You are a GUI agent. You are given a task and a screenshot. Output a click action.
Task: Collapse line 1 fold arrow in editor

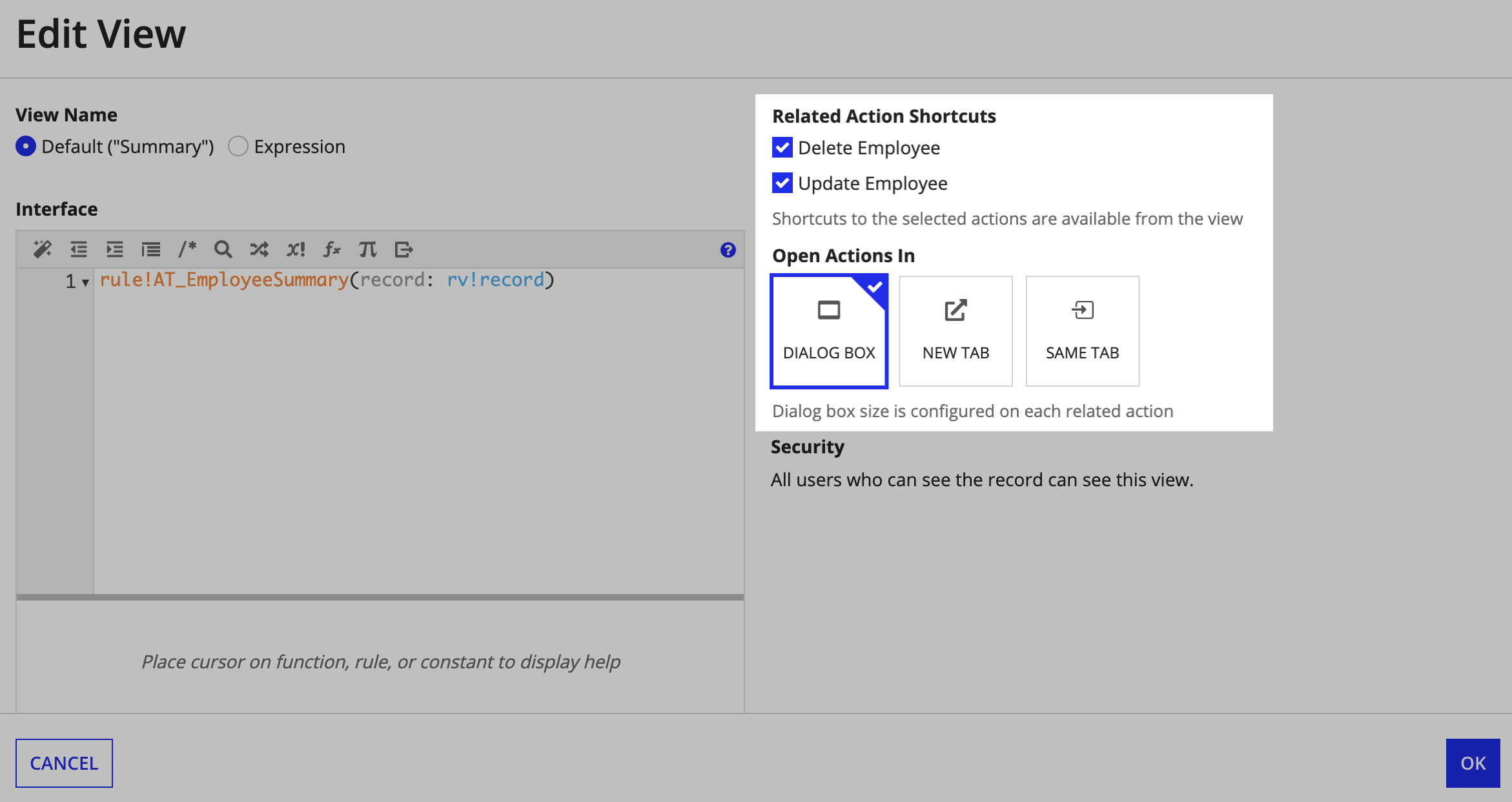(x=85, y=283)
